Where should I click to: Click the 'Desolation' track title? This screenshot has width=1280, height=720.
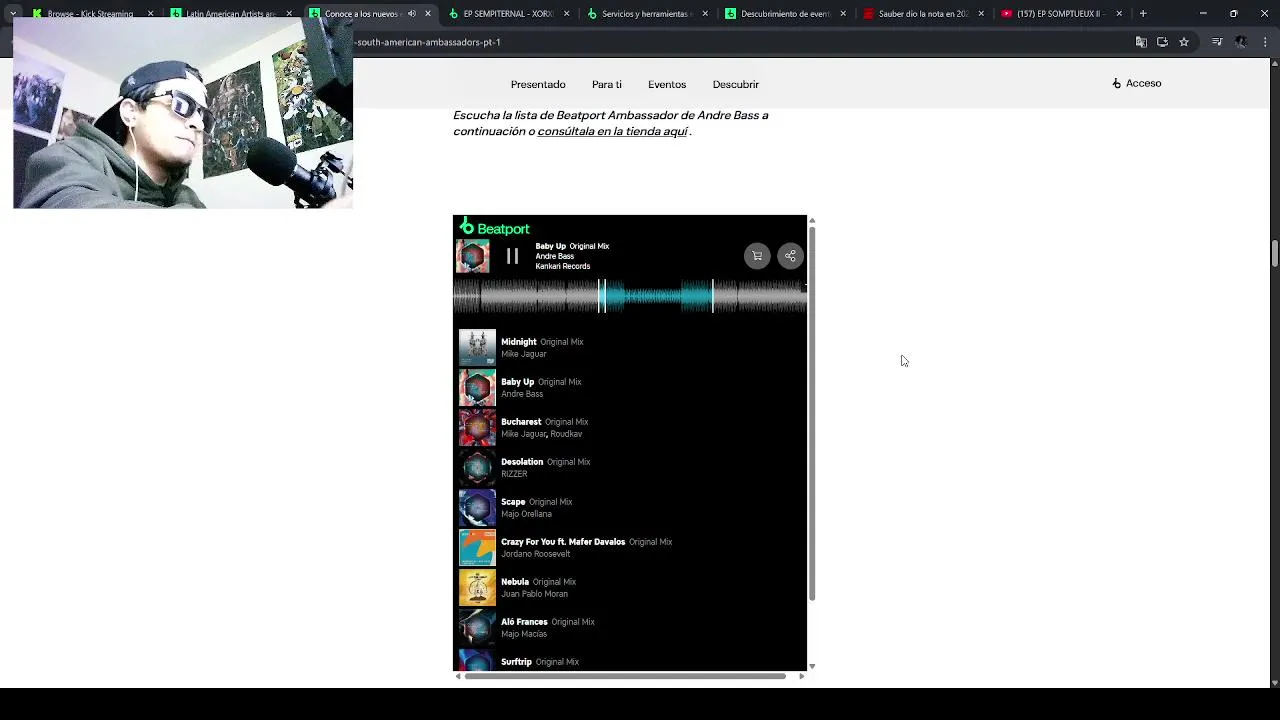(522, 462)
